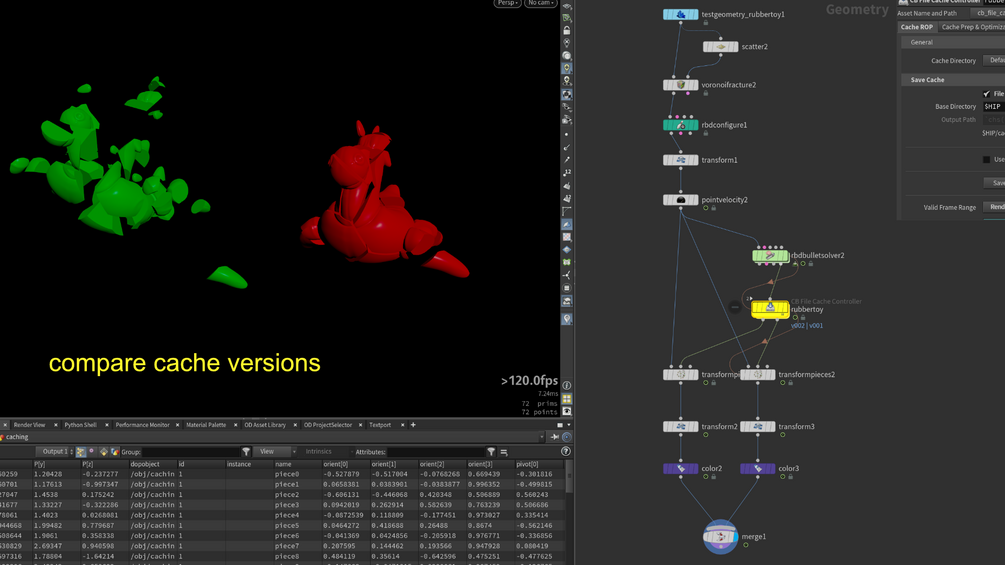Viewport: 1005px width, 565px height.
Task: Click the Group filter funnel icon
Action: [x=246, y=452]
